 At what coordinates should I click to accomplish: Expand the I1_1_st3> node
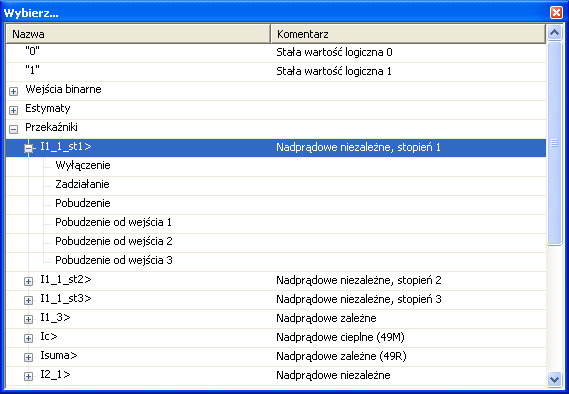coord(28,300)
